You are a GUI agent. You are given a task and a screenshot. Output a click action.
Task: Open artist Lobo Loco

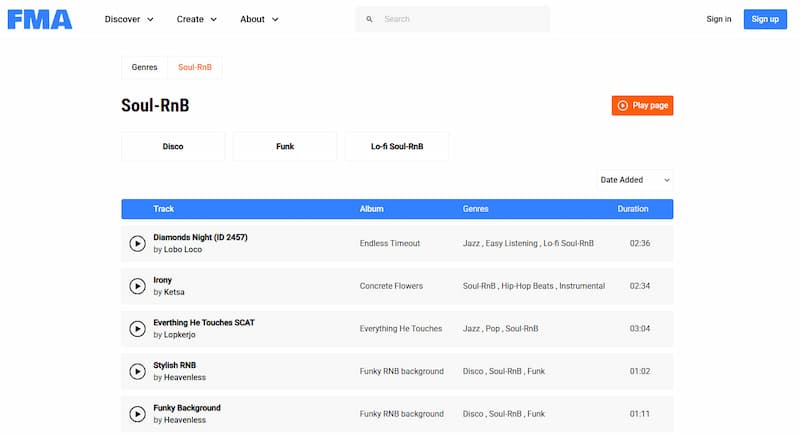coord(183,250)
